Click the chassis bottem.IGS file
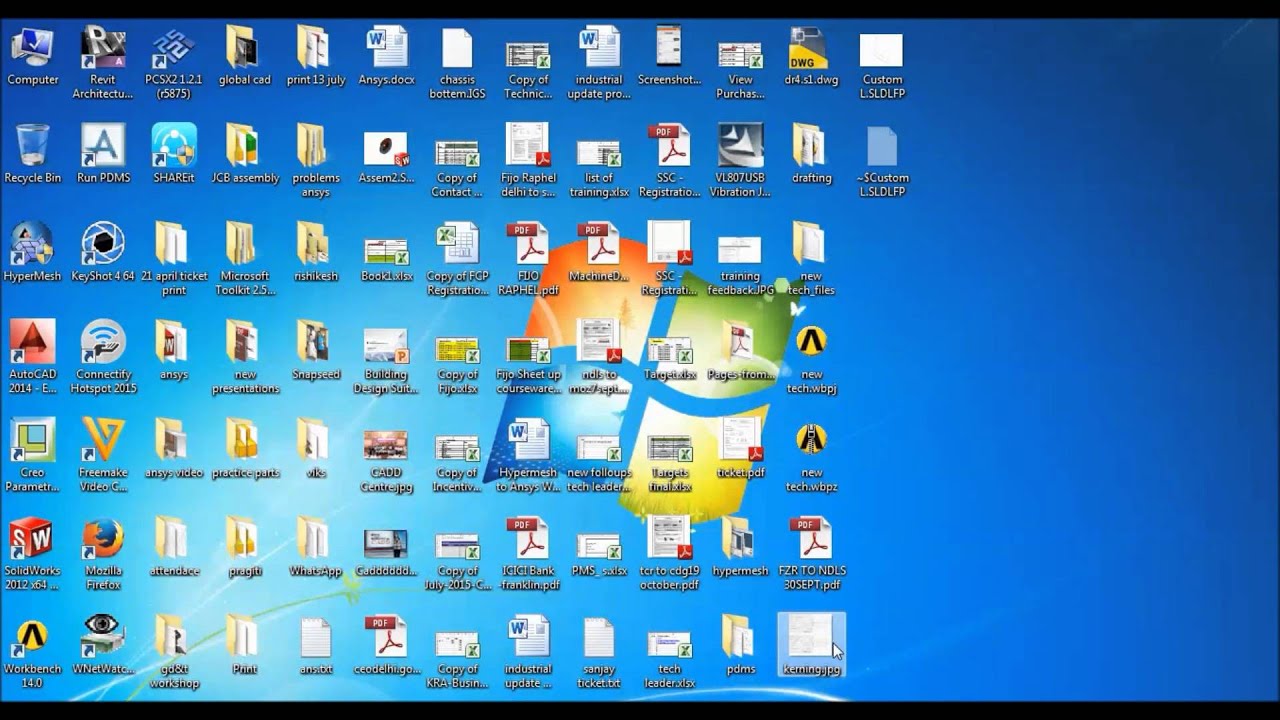This screenshot has height=720, width=1280. [x=457, y=63]
